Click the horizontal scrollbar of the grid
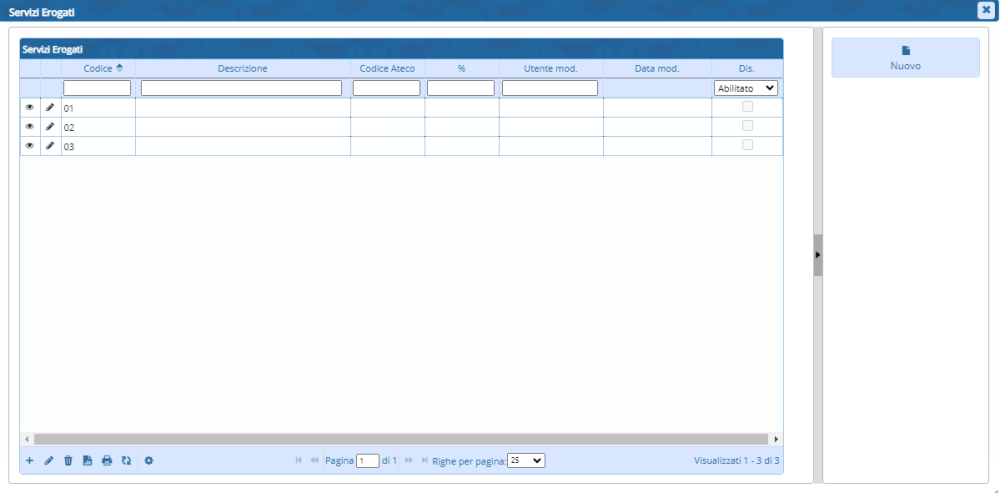The width and height of the screenshot is (1000, 493). click(x=400, y=439)
